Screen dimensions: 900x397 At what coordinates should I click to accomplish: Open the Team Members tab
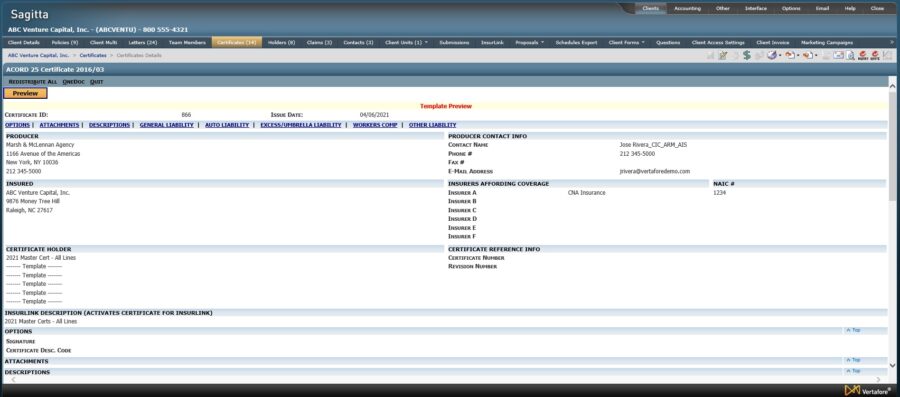click(187, 42)
